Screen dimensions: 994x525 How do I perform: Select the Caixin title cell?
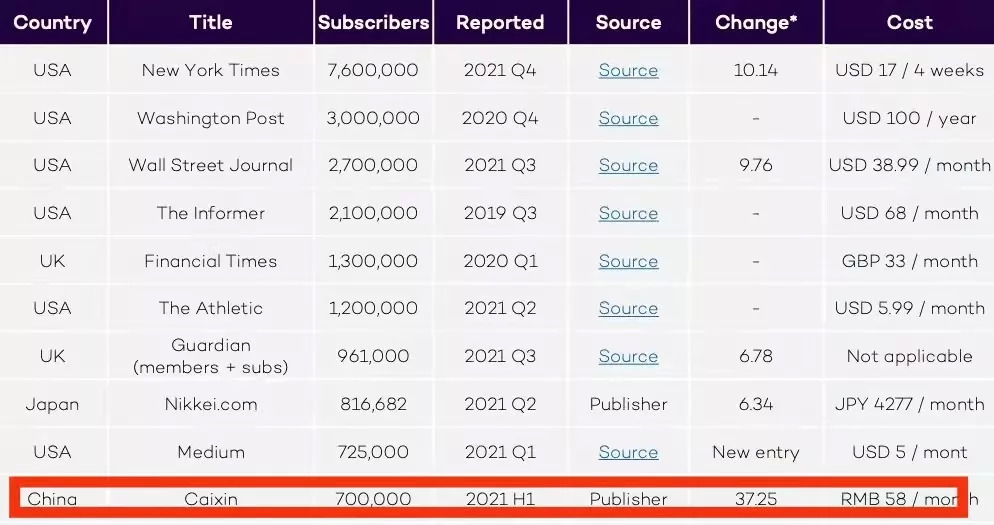(x=211, y=499)
